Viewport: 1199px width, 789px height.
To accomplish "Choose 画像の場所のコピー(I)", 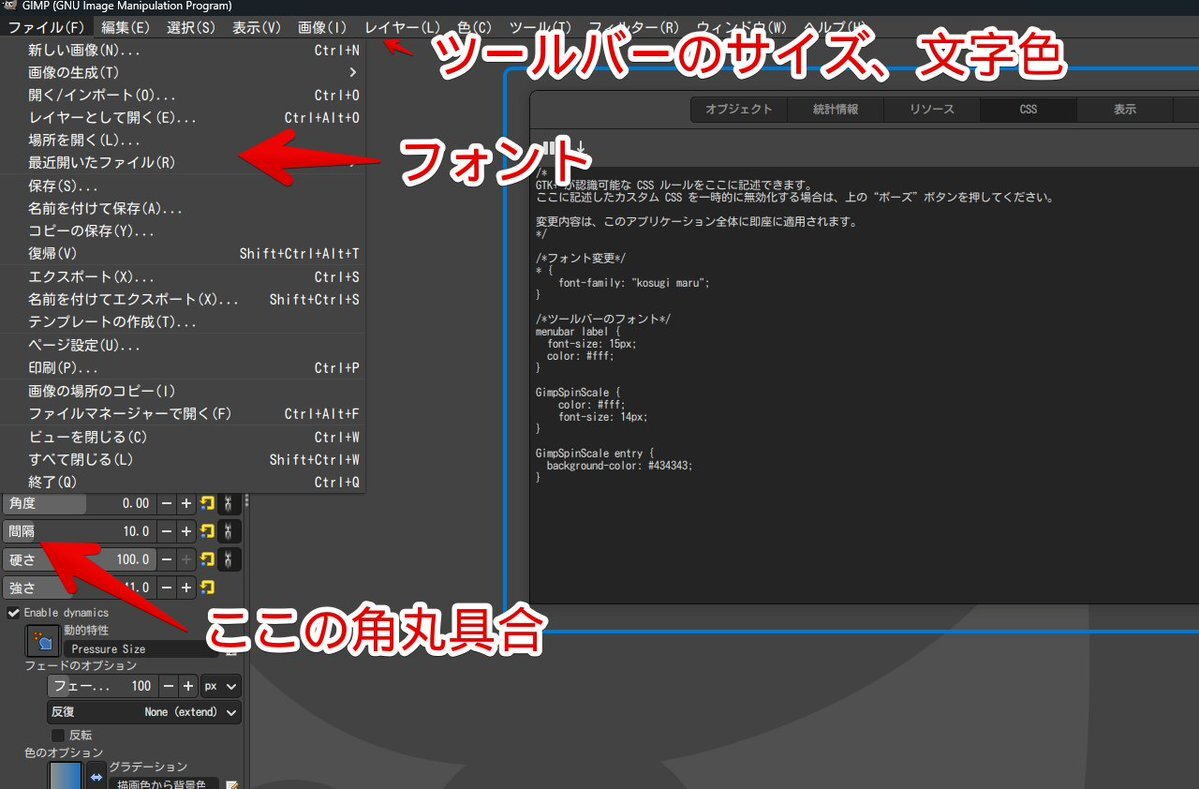I will point(184,391).
